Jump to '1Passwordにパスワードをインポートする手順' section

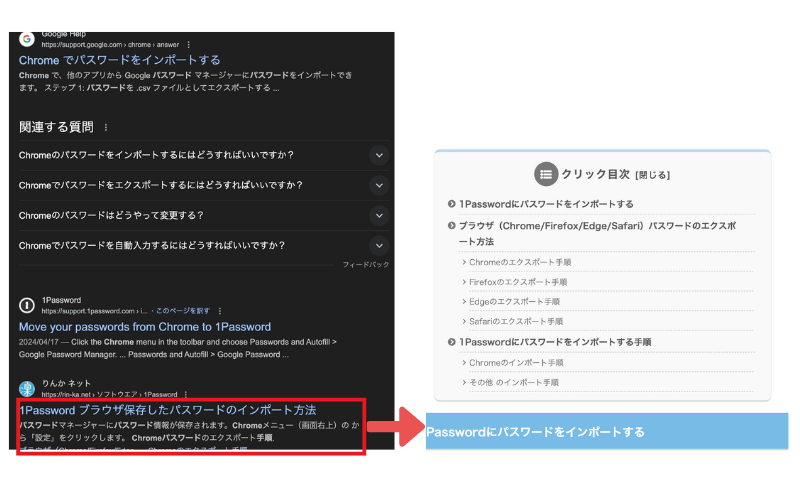point(555,342)
